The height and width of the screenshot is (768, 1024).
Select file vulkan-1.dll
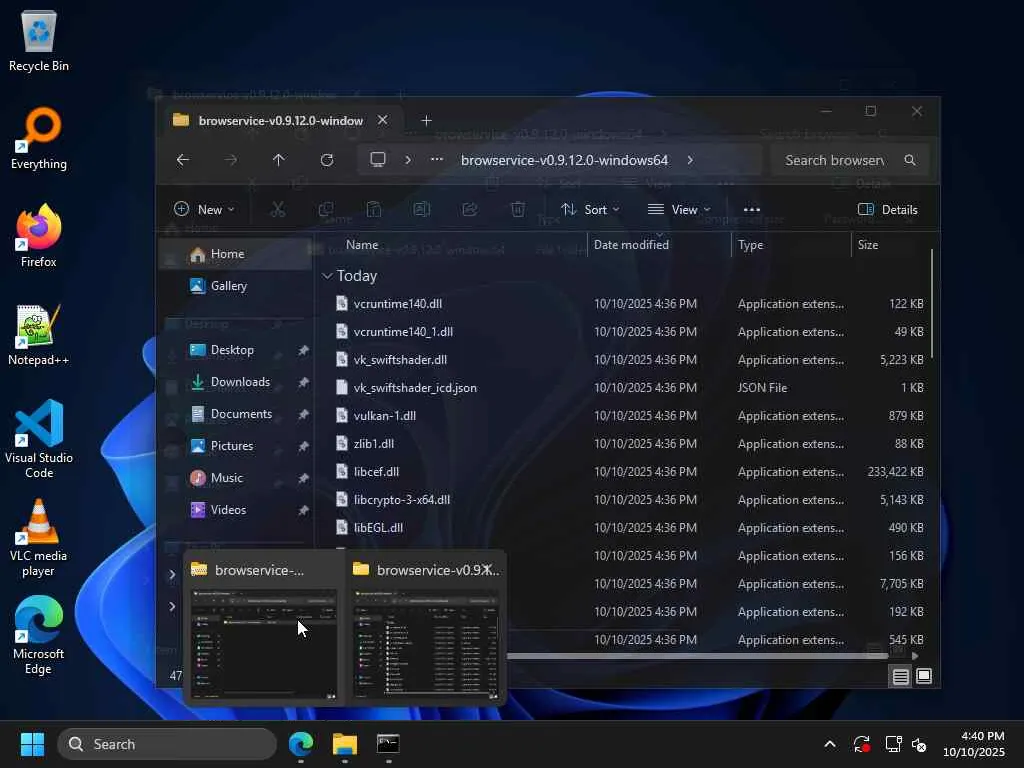pyautogui.click(x=385, y=416)
